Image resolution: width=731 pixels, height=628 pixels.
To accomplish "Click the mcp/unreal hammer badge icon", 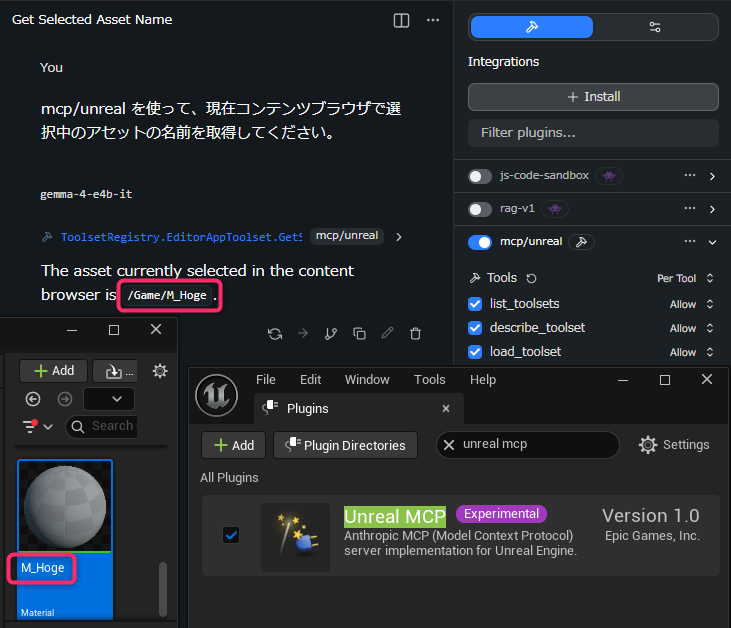I will click(x=581, y=242).
